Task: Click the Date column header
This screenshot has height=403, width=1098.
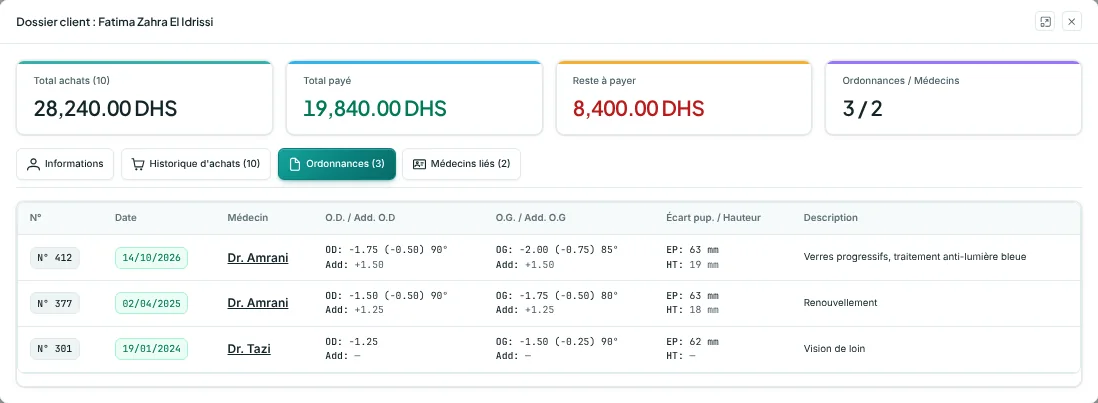Action: tap(126, 218)
